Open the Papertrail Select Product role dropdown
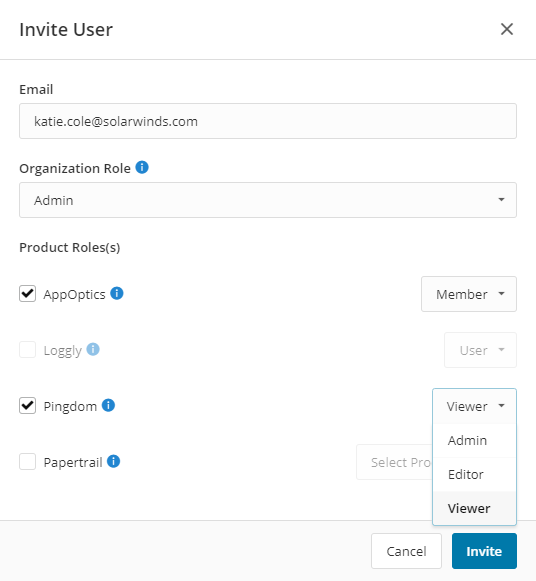Viewport: 536px width, 581px height. [394, 462]
